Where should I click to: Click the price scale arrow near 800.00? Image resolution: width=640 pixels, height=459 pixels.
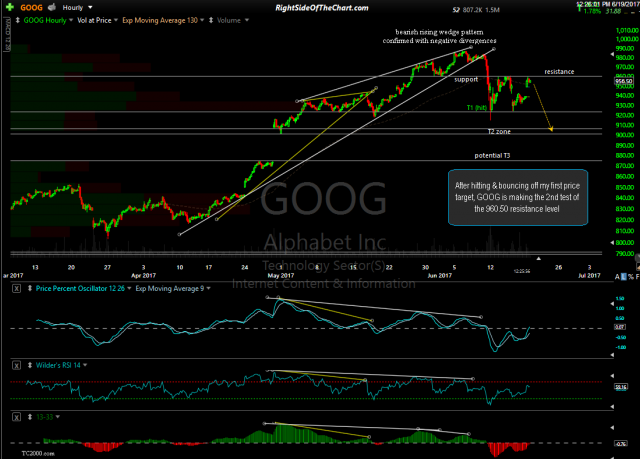(612, 243)
